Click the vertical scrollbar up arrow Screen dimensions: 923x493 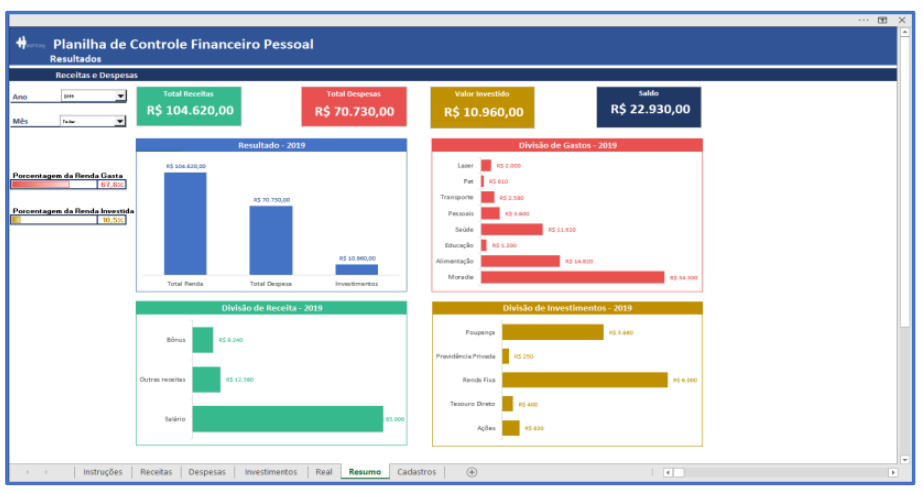coord(905,32)
